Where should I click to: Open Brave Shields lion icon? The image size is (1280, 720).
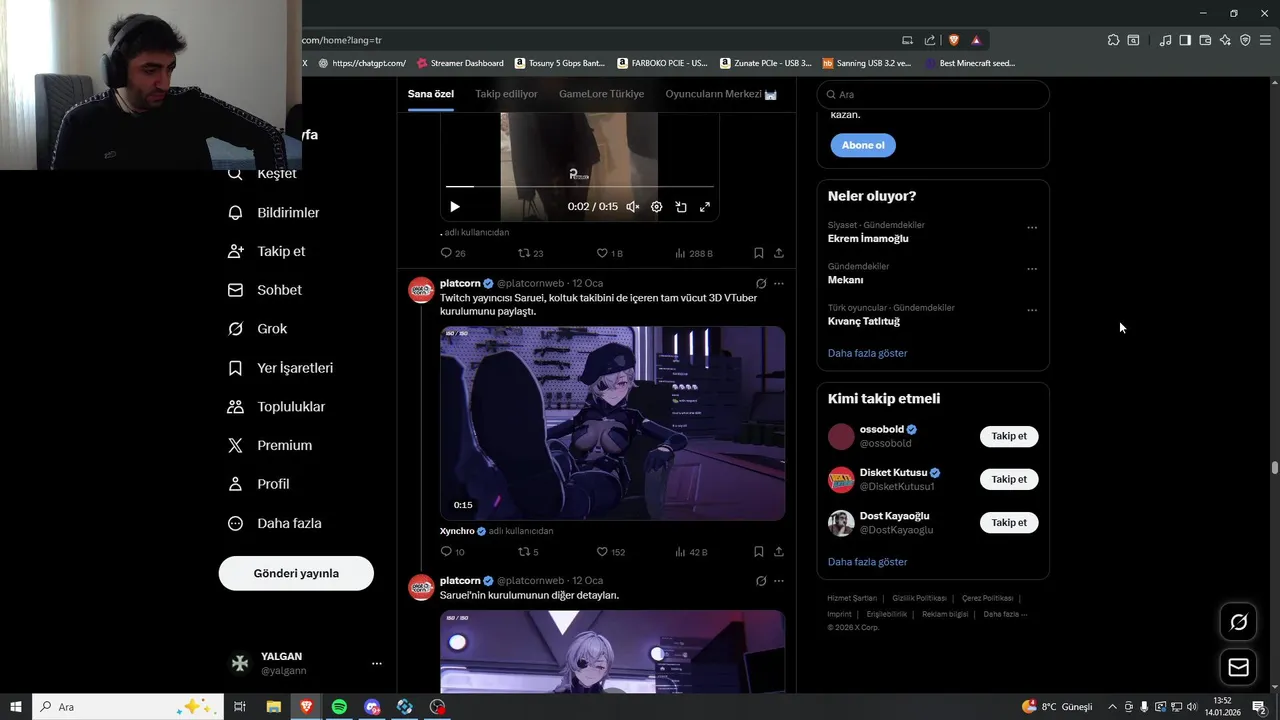click(953, 40)
